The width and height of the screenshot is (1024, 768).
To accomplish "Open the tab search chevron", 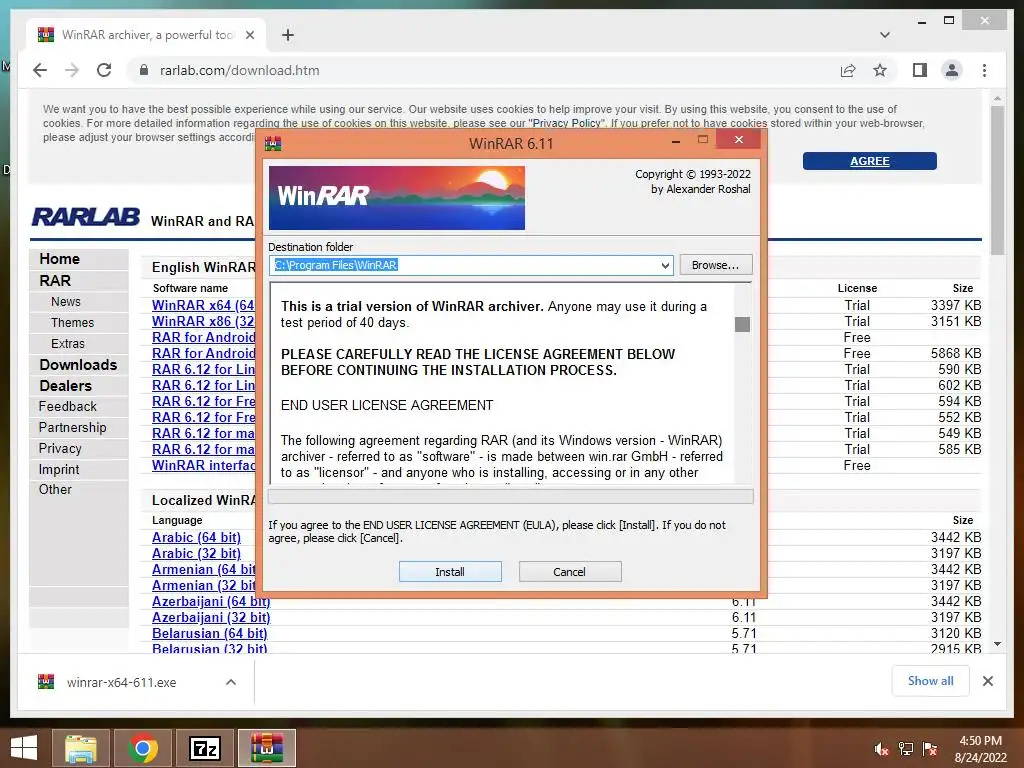I will tap(884, 35).
